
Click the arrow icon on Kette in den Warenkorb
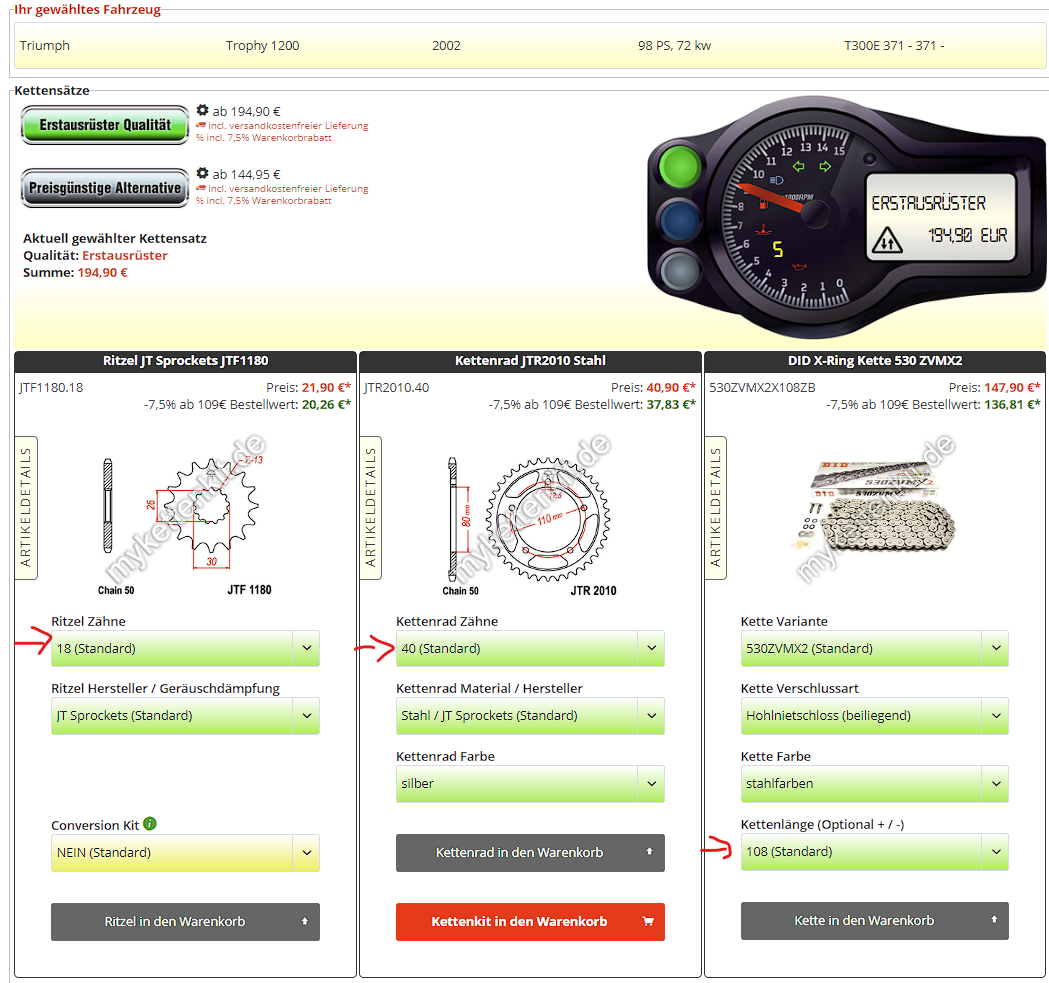point(994,919)
